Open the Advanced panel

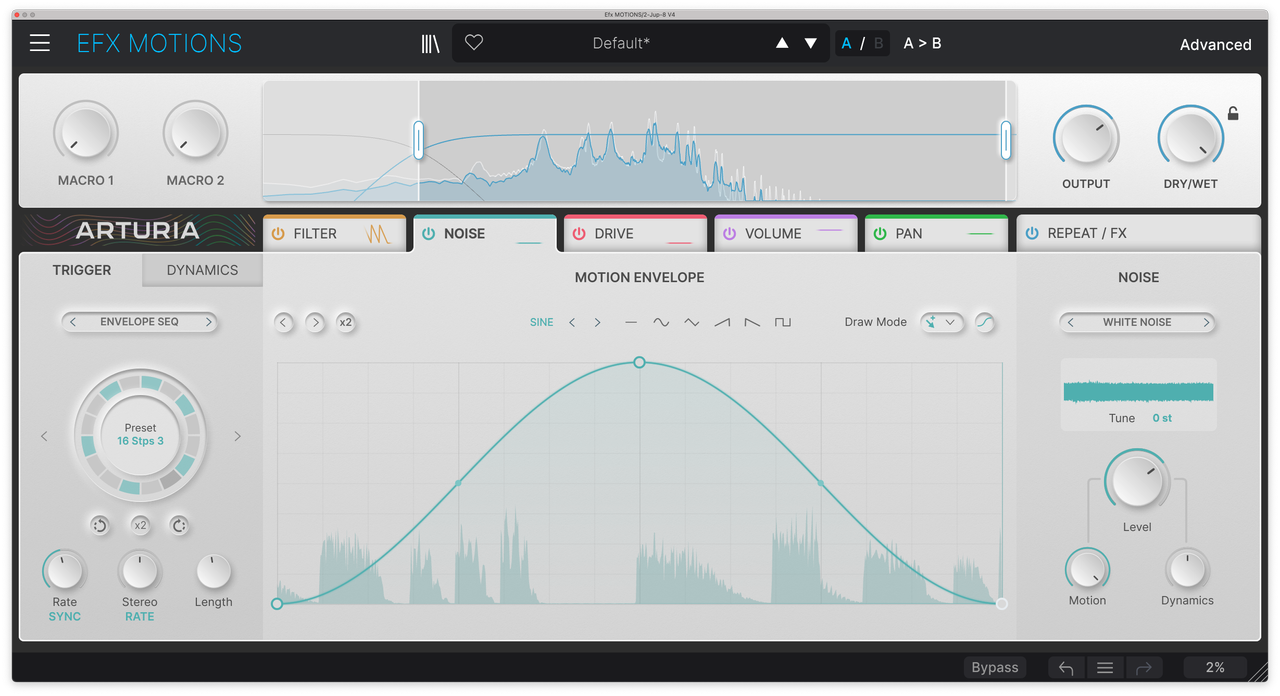(1215, 44)
